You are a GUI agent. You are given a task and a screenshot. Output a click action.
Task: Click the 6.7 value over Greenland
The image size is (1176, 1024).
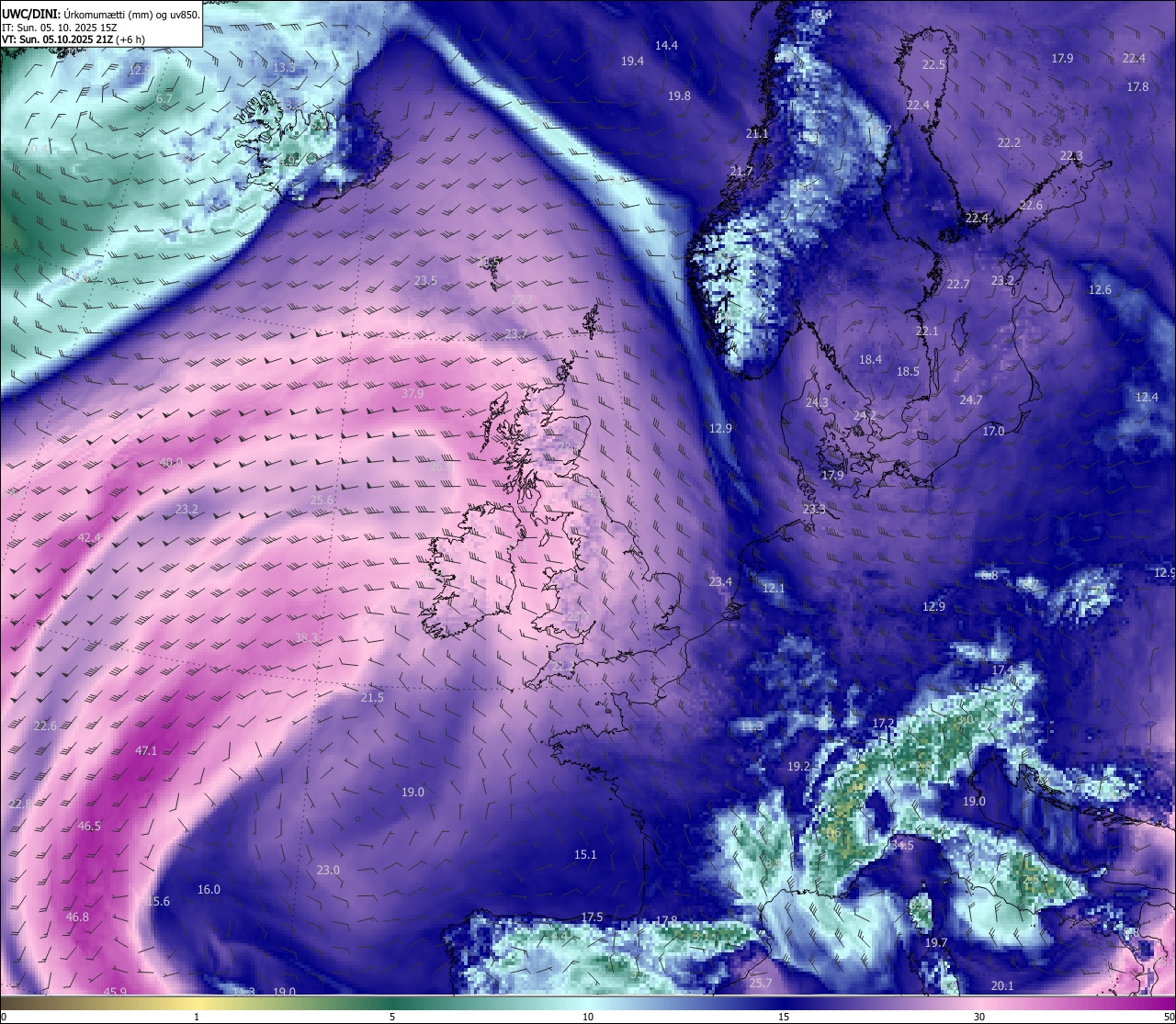coord(164,98)
